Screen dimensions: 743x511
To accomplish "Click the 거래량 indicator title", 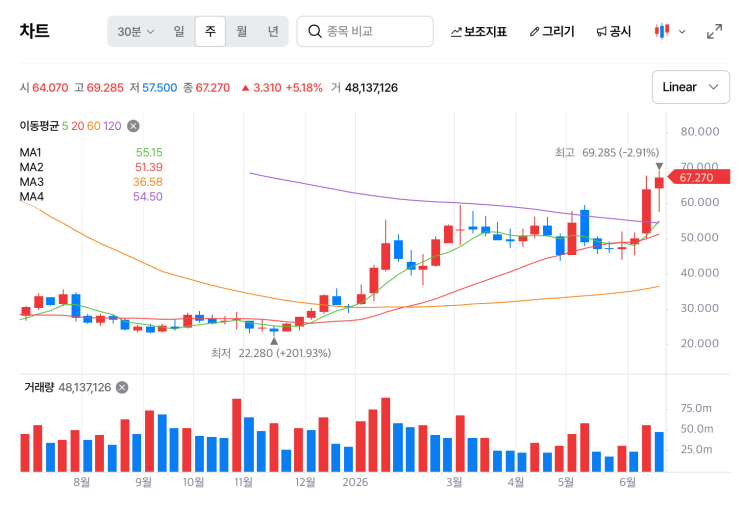I will coord(39,388).
